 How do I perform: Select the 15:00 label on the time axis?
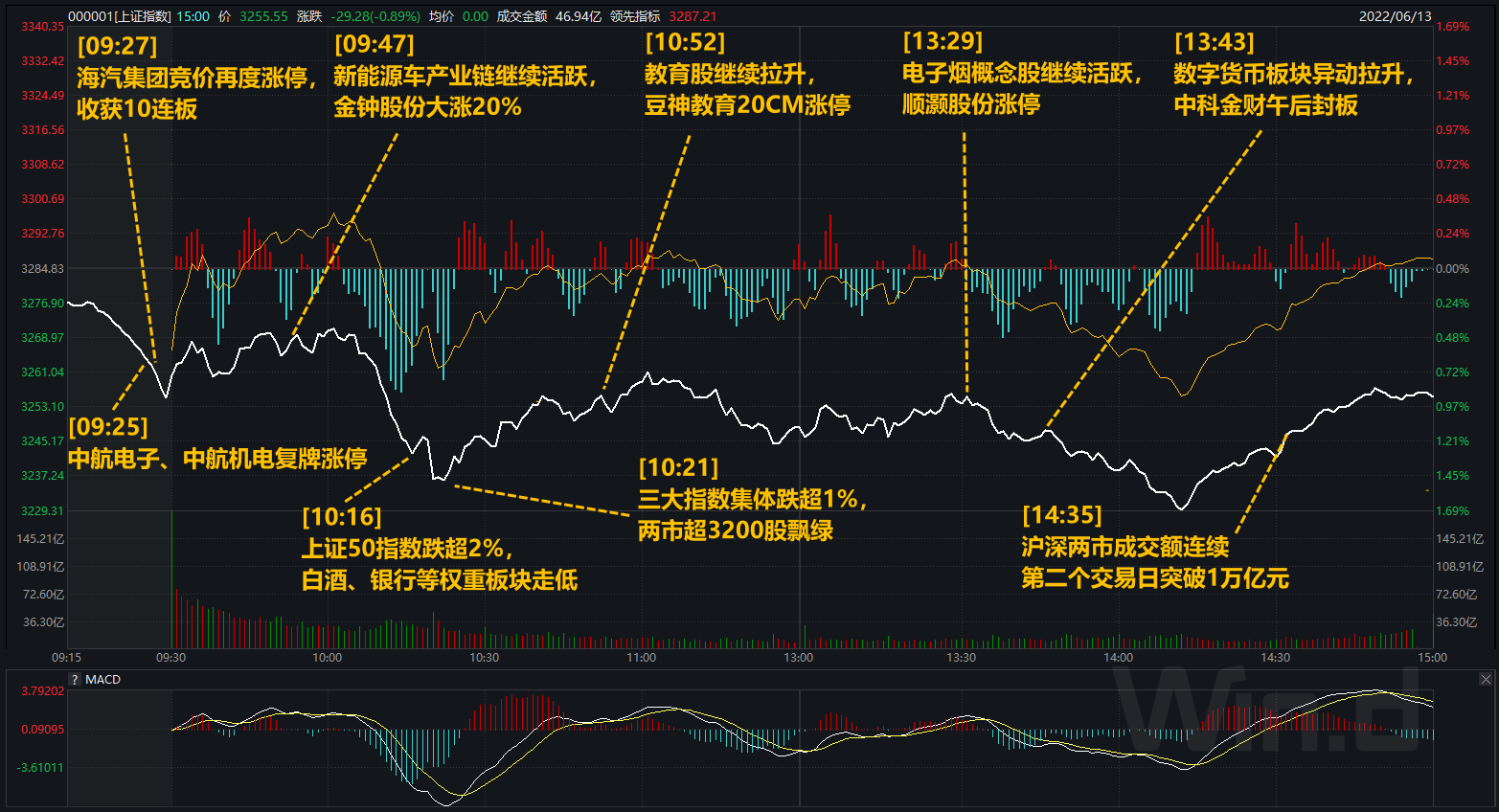(1432, 658)
